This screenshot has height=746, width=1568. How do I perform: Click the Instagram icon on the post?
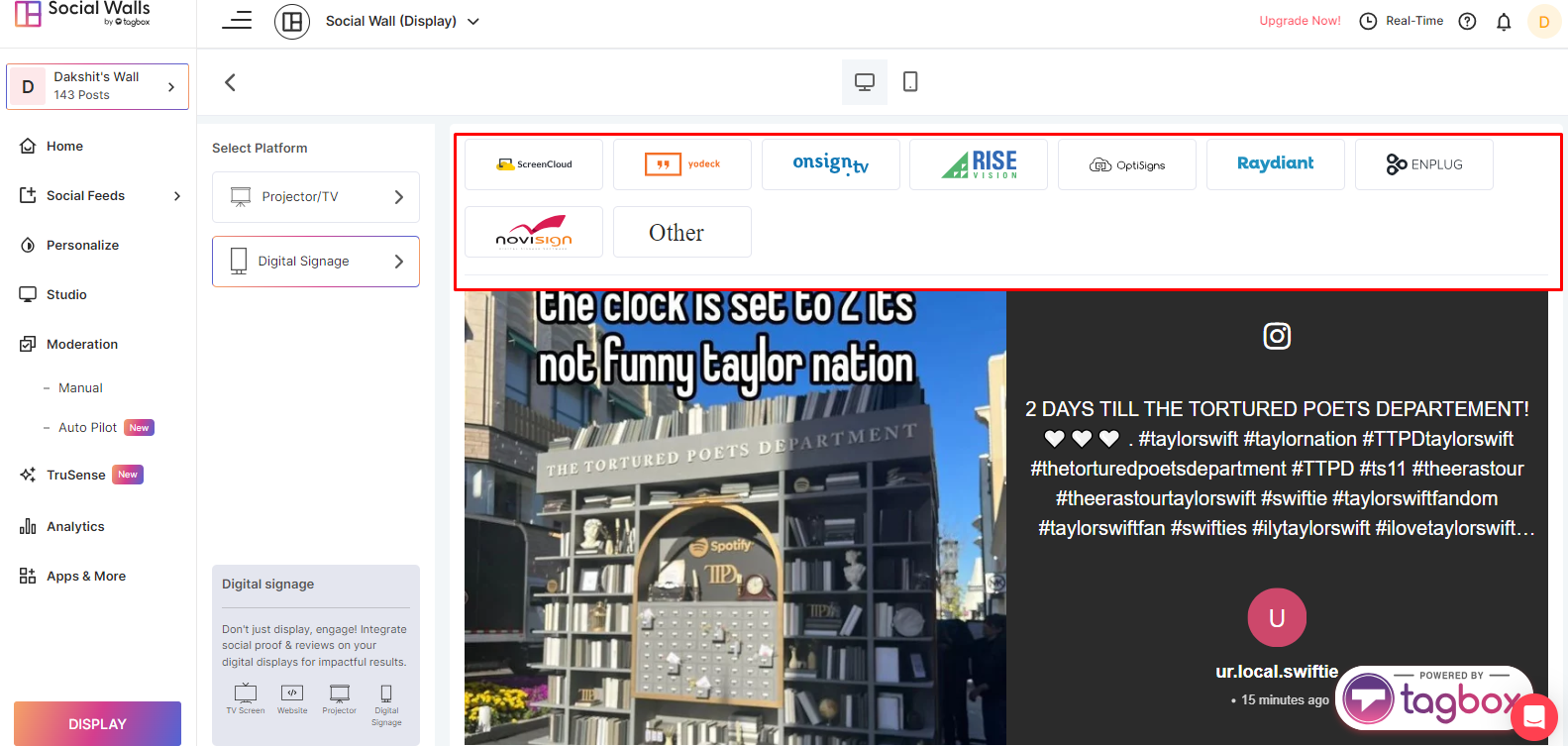pos(1277,336)
